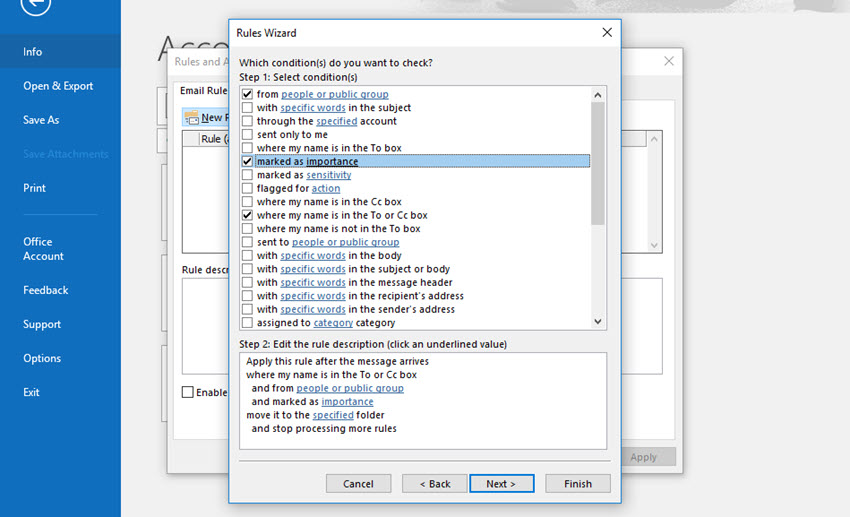Check 'where my name is not in the To box'
The image size is (850, 517).
247,229
